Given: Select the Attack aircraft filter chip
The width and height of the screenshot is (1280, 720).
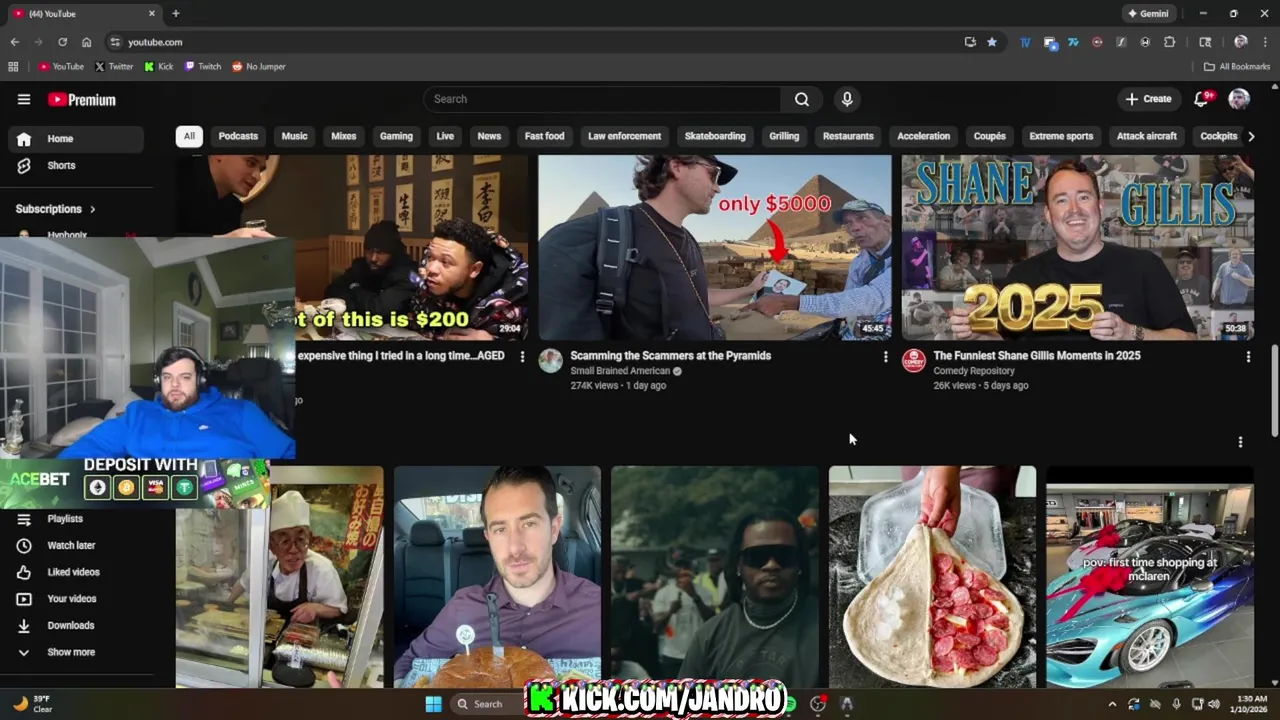Looking at the screenshot, I should [x=1147, y=136].
